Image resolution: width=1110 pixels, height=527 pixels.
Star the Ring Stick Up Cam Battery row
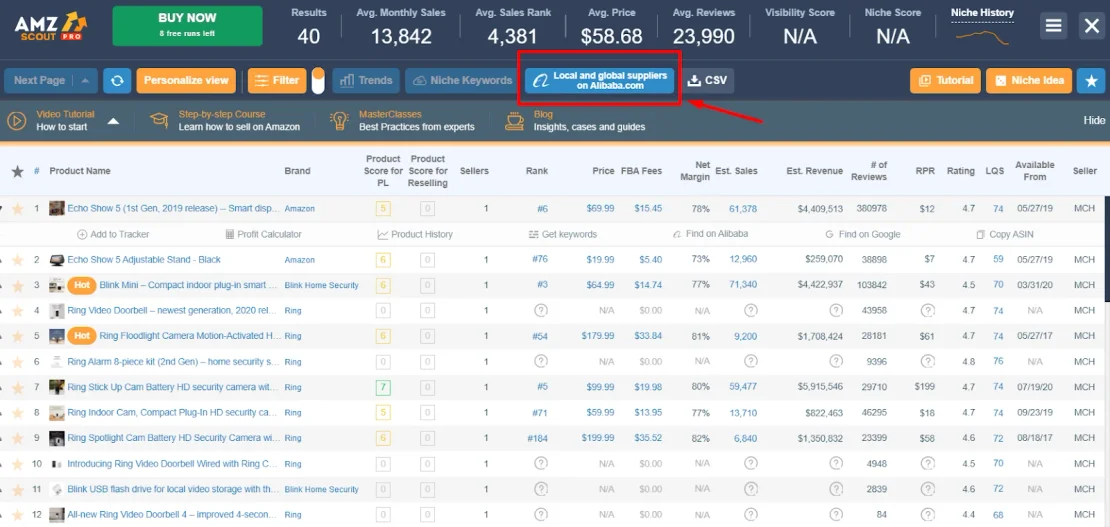pos(18,387)
